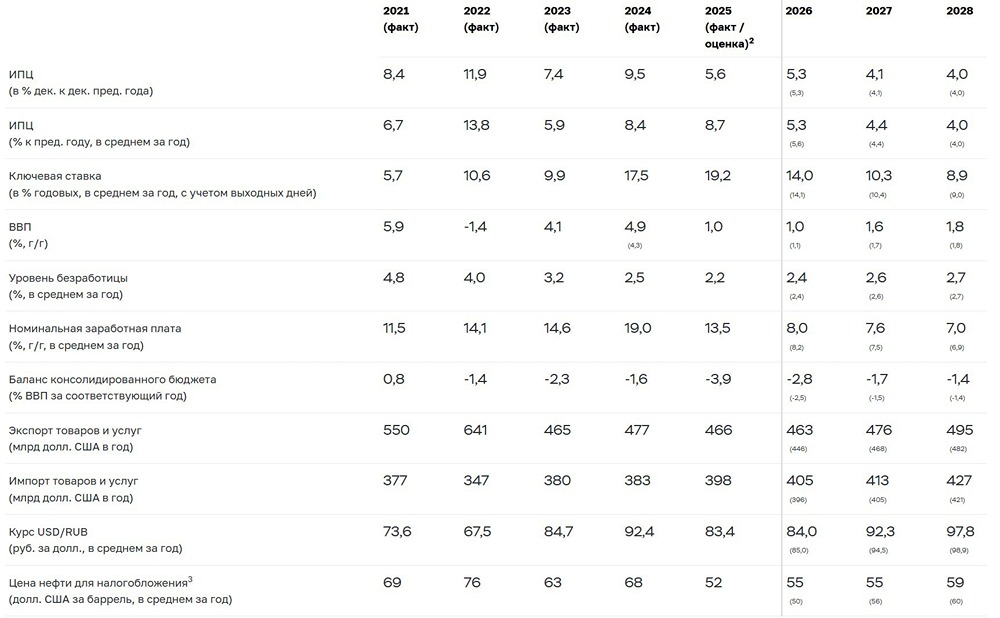Click the 2021 (факт) column header
The width and height of the screenshot is (1000, 618).
coord(401,19)
